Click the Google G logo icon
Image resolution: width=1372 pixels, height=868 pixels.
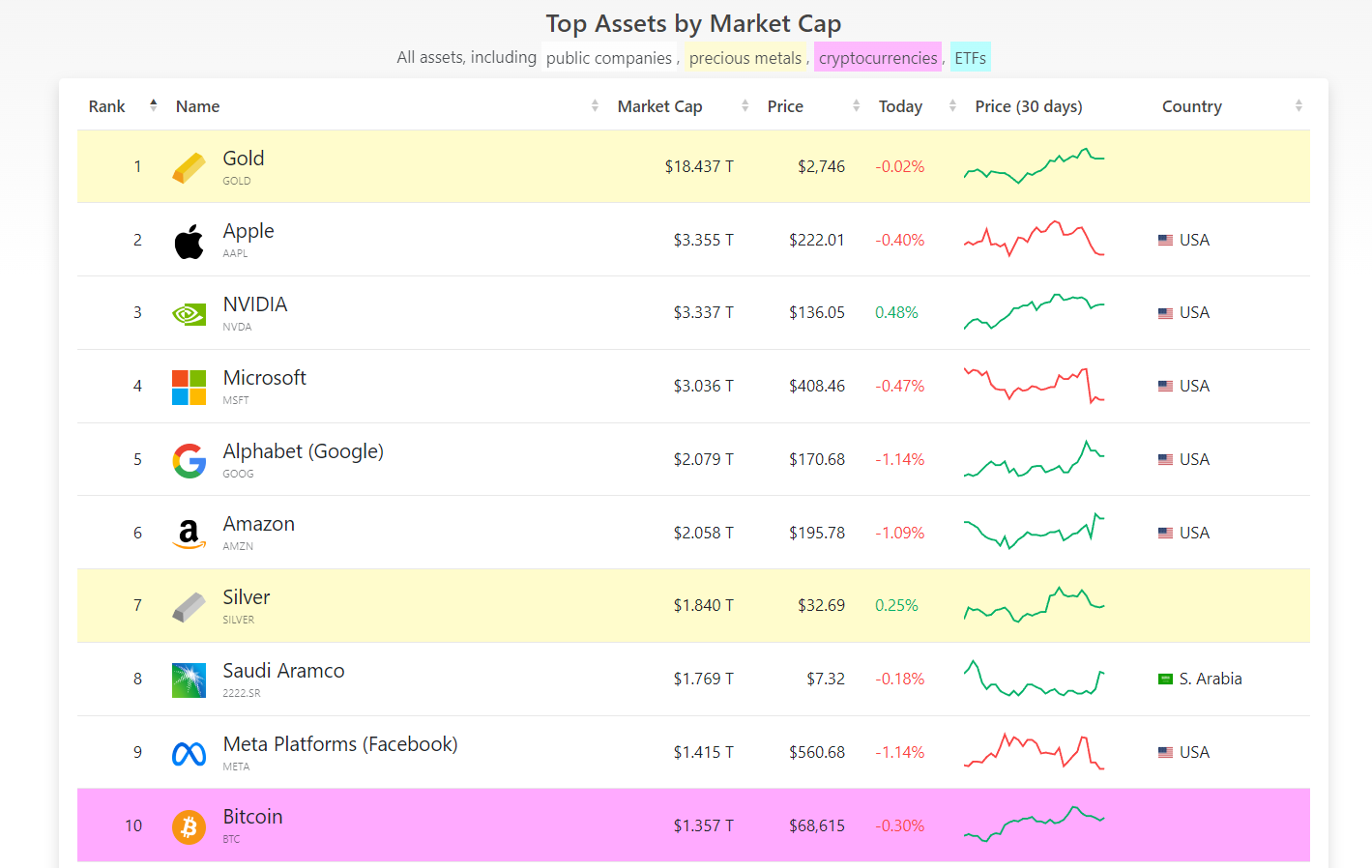pyautogui.click(x=189, y=461)
